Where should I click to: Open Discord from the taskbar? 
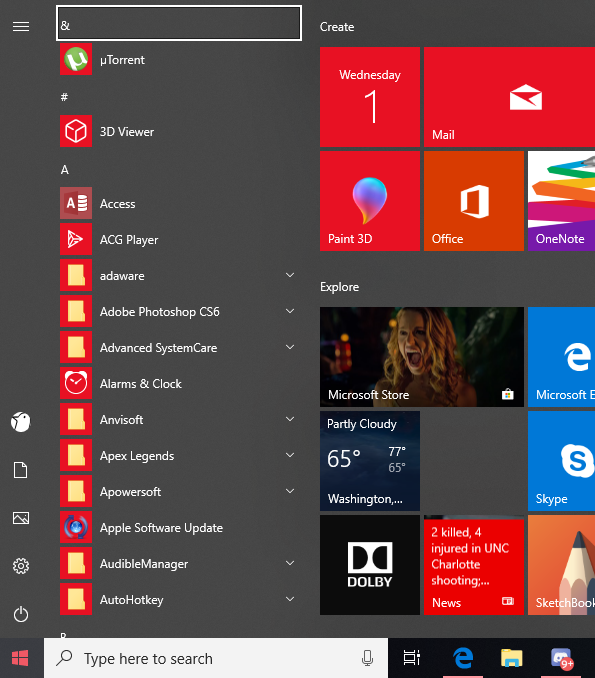[x=562, y=658]
